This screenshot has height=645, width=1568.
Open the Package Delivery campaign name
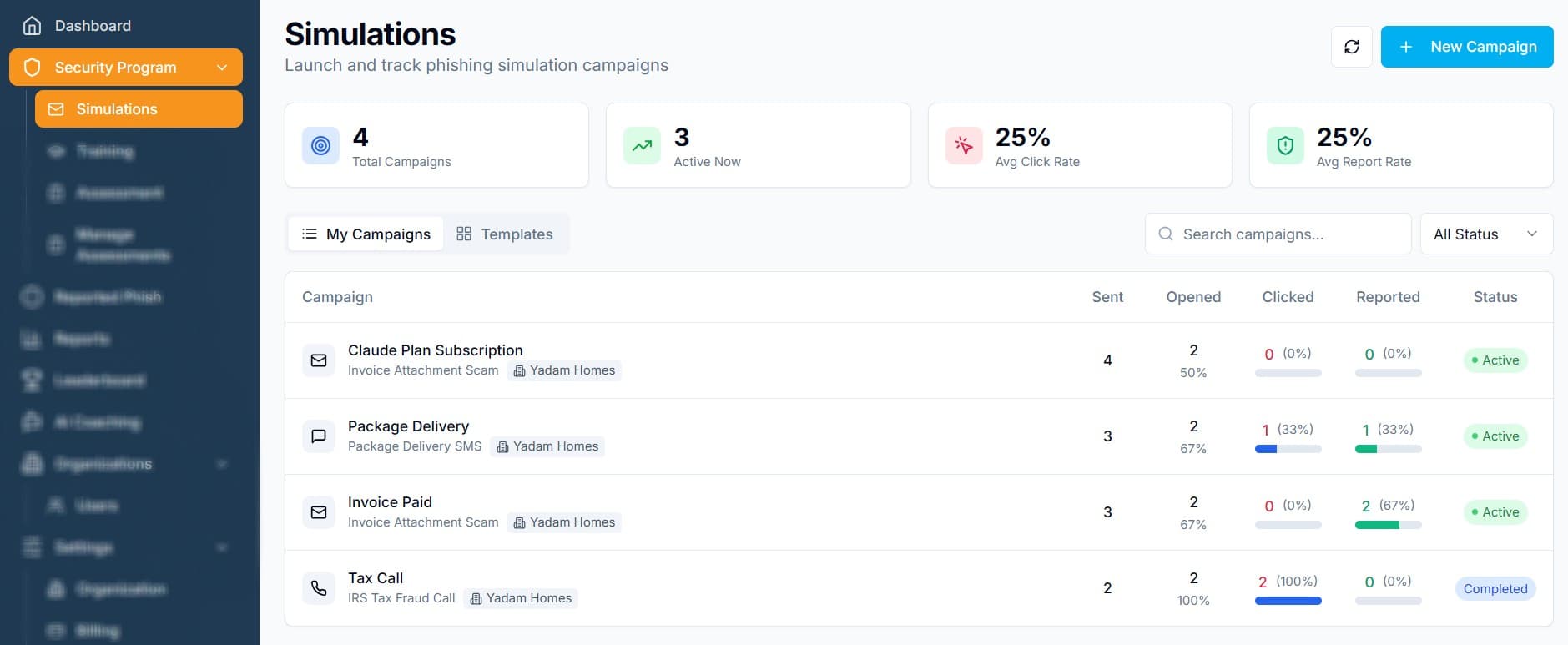point(408,426)
